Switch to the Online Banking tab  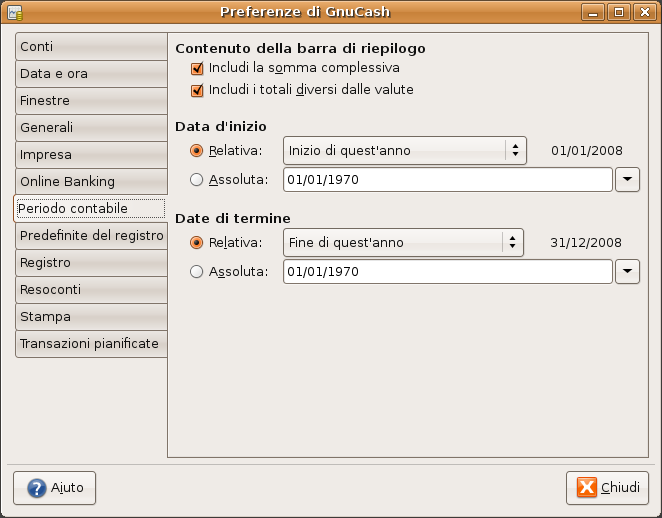[x=91, y=182]
